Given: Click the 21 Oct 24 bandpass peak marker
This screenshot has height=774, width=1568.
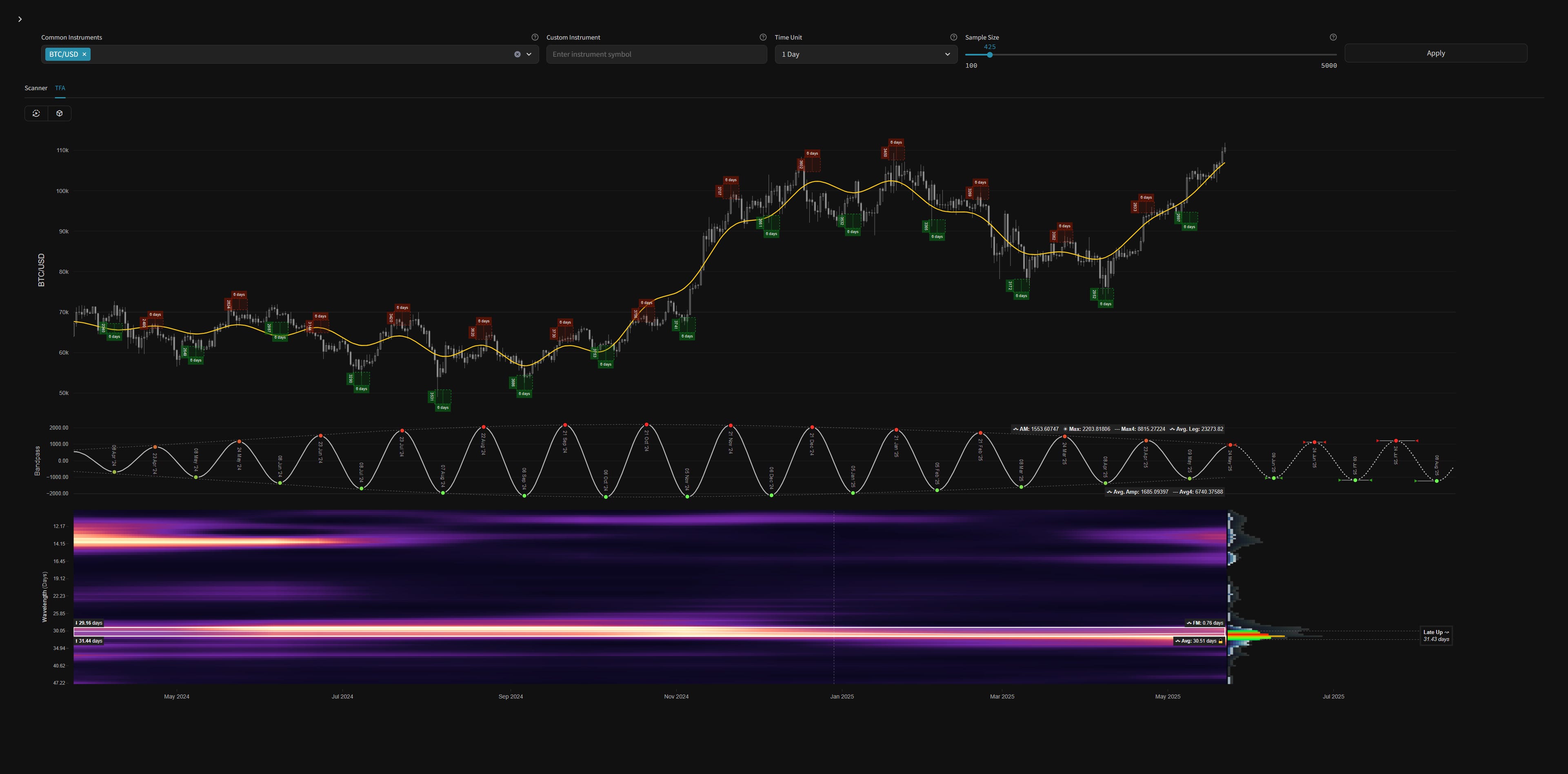Looking at the screenshot, I should 646,425.
